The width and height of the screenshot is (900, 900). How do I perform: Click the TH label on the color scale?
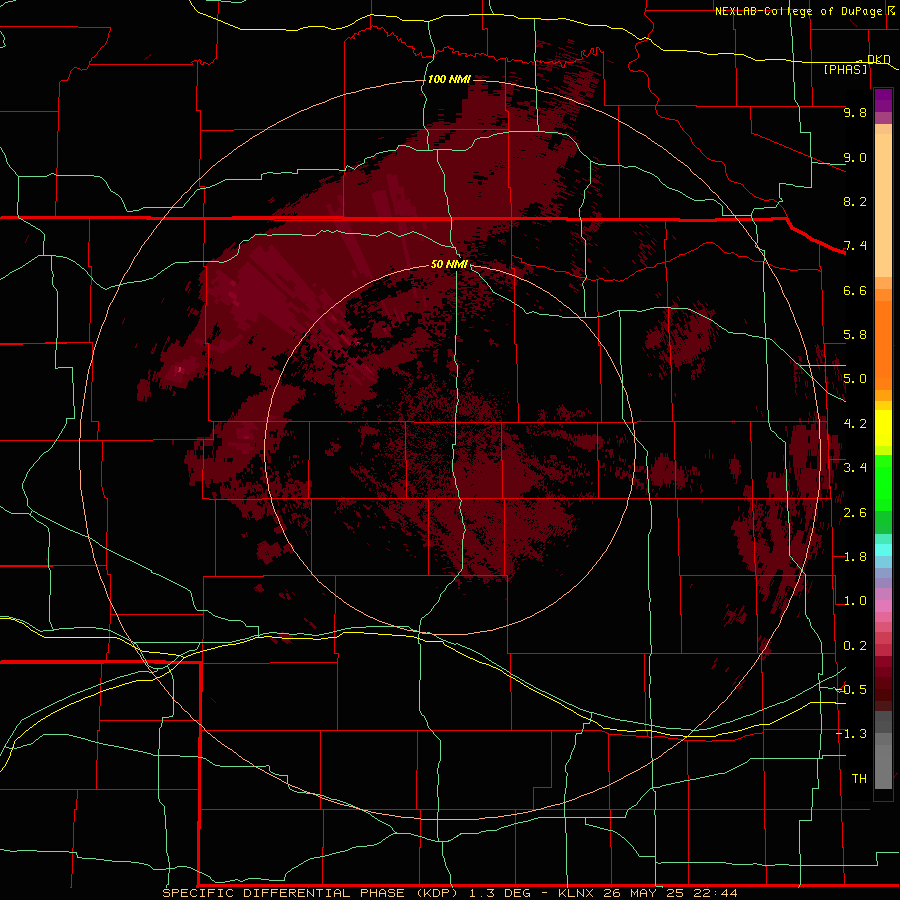pos(859,779)
